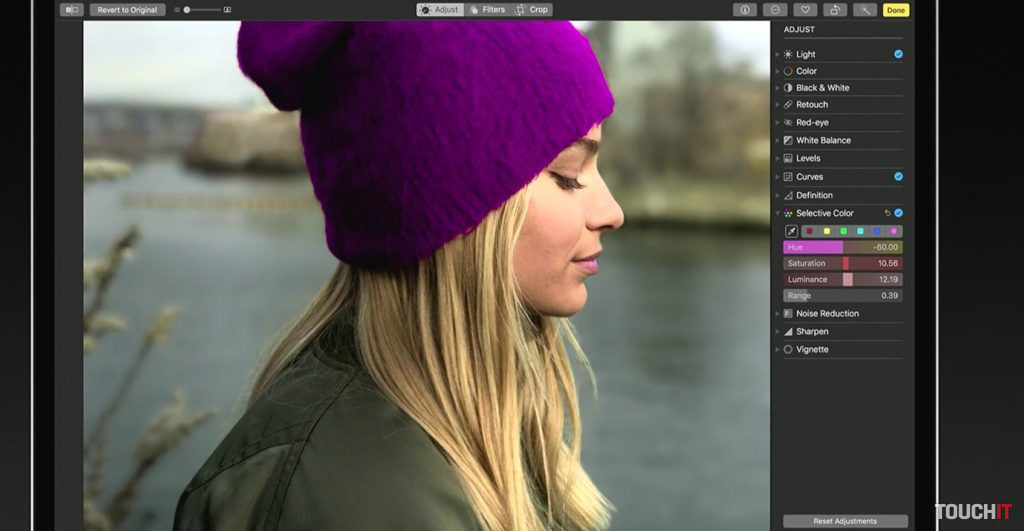Click the Selective Color eyedropper tool
This screenshot has height=531, width=1024.
pos(792,231)
